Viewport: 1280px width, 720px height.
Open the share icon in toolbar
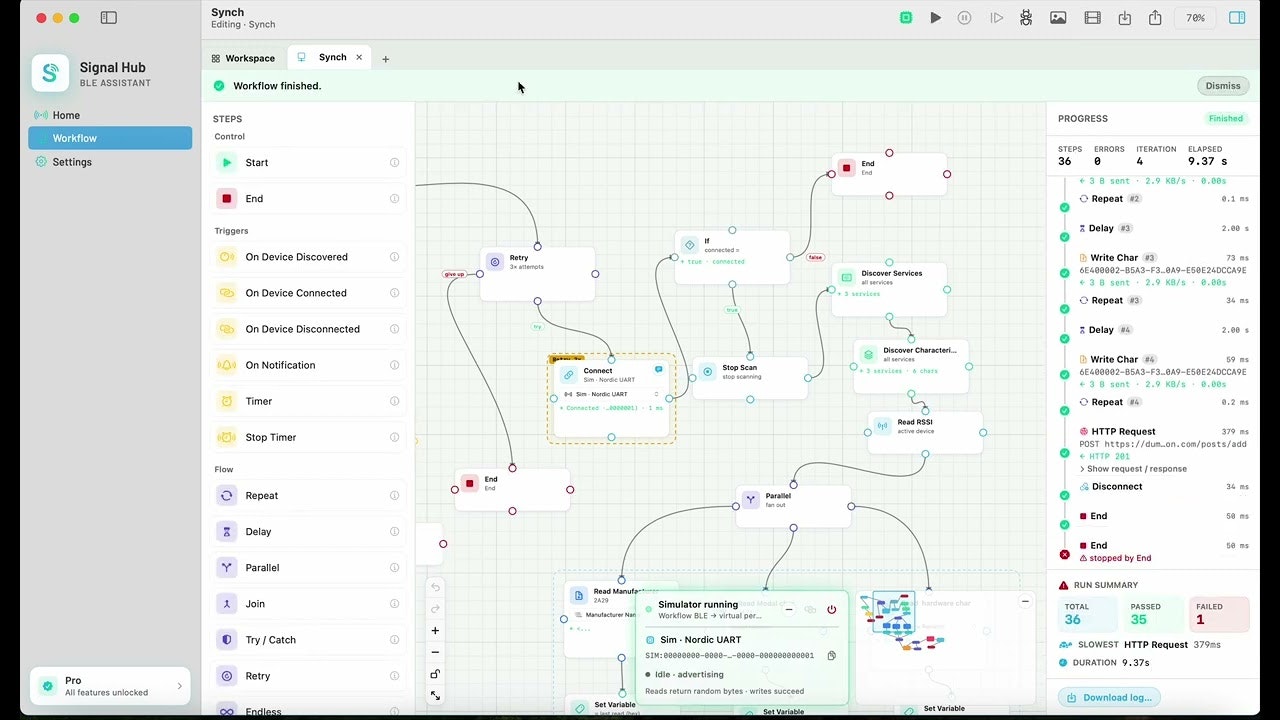[1156, 18]
